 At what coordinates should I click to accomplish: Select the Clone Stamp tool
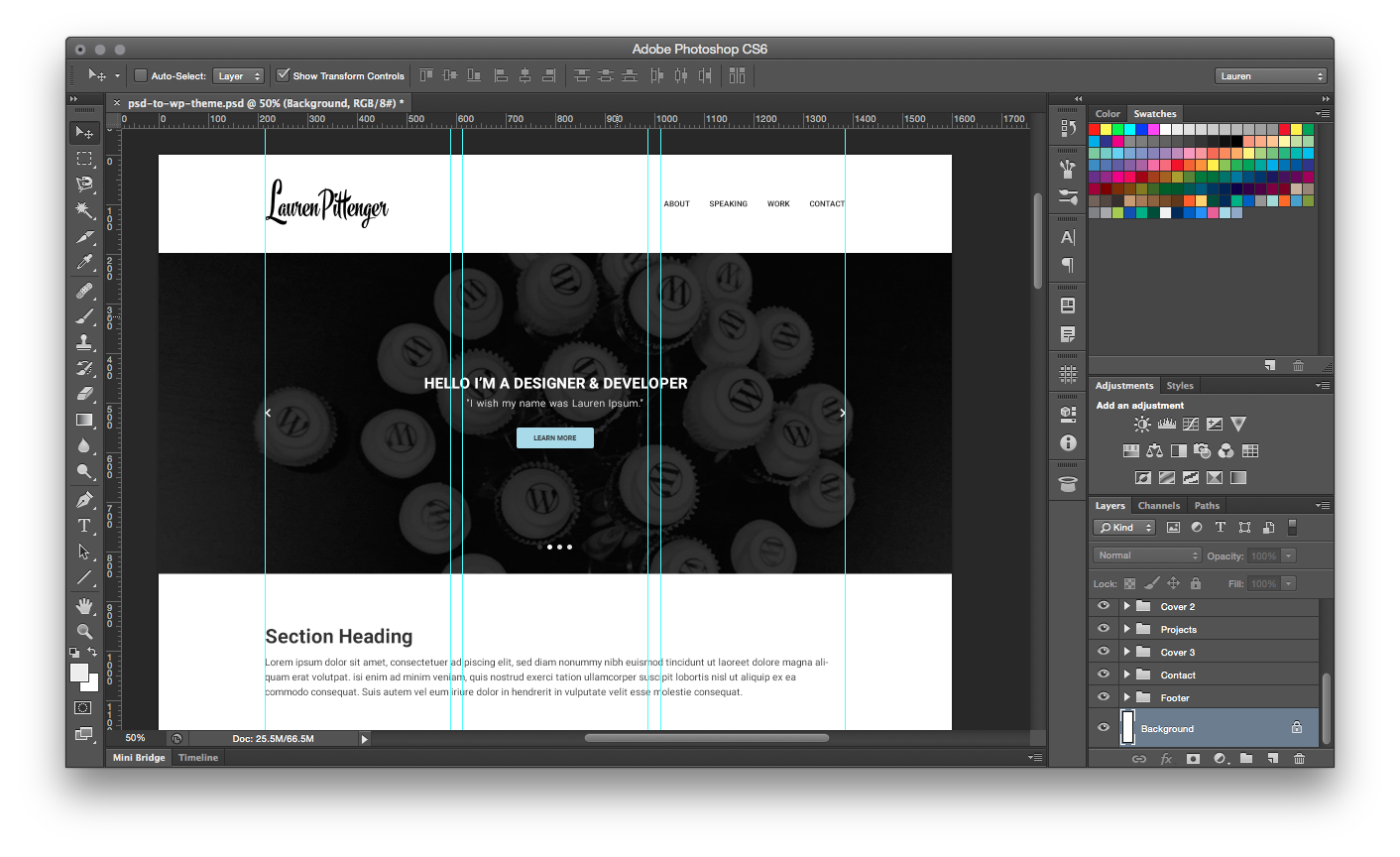(84, 342)
